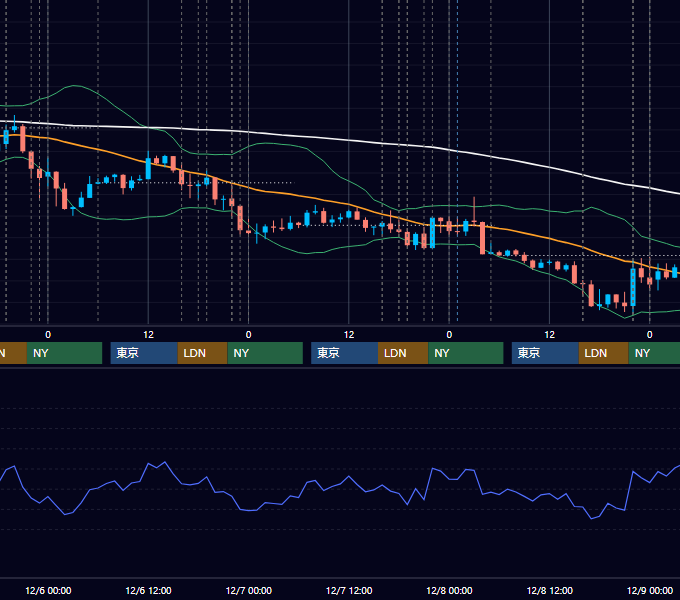Select the NY session block starting 12/9 00:00

654,353
